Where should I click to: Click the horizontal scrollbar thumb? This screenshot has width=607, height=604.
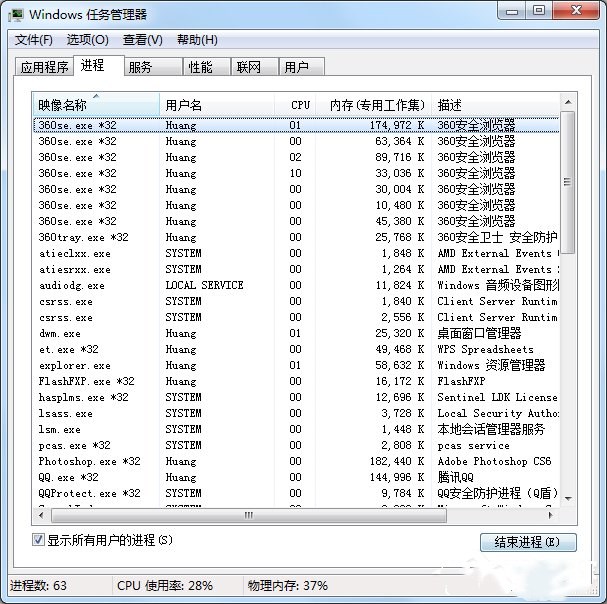coord(249,515)
